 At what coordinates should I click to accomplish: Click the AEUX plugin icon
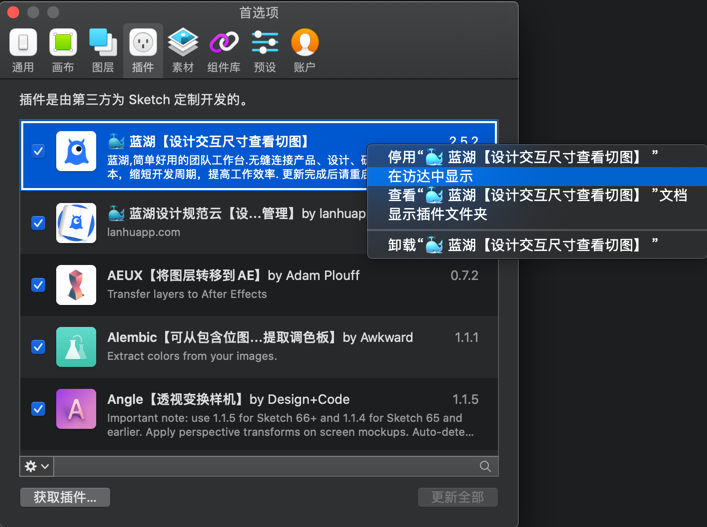[76, 285]
